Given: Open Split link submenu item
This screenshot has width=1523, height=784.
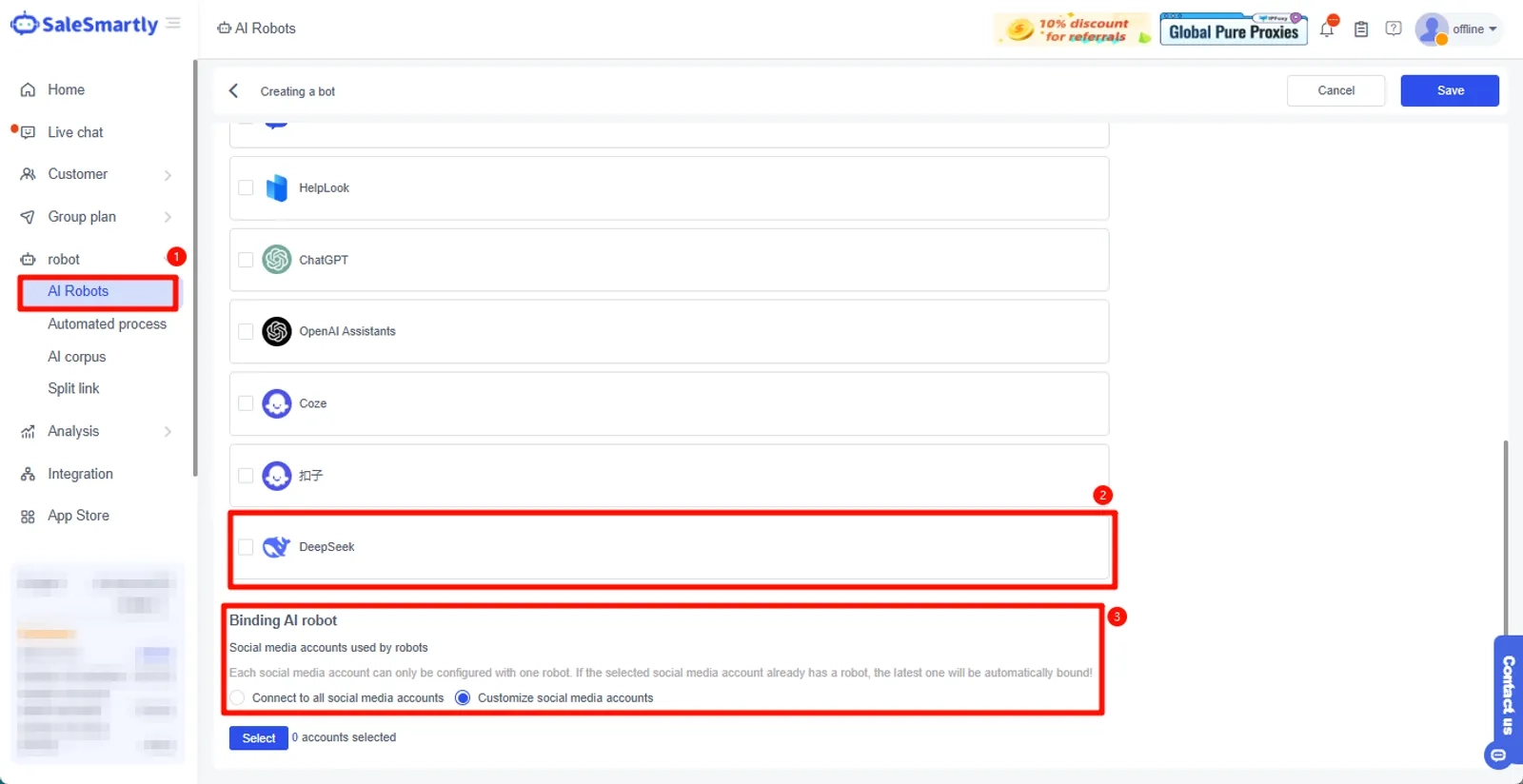Looking at the screenshot, I should (73, 388).
